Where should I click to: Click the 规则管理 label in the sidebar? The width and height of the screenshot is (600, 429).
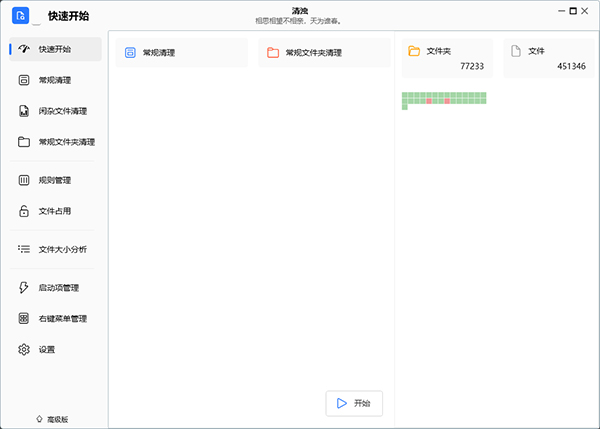(x=54, y=181)
